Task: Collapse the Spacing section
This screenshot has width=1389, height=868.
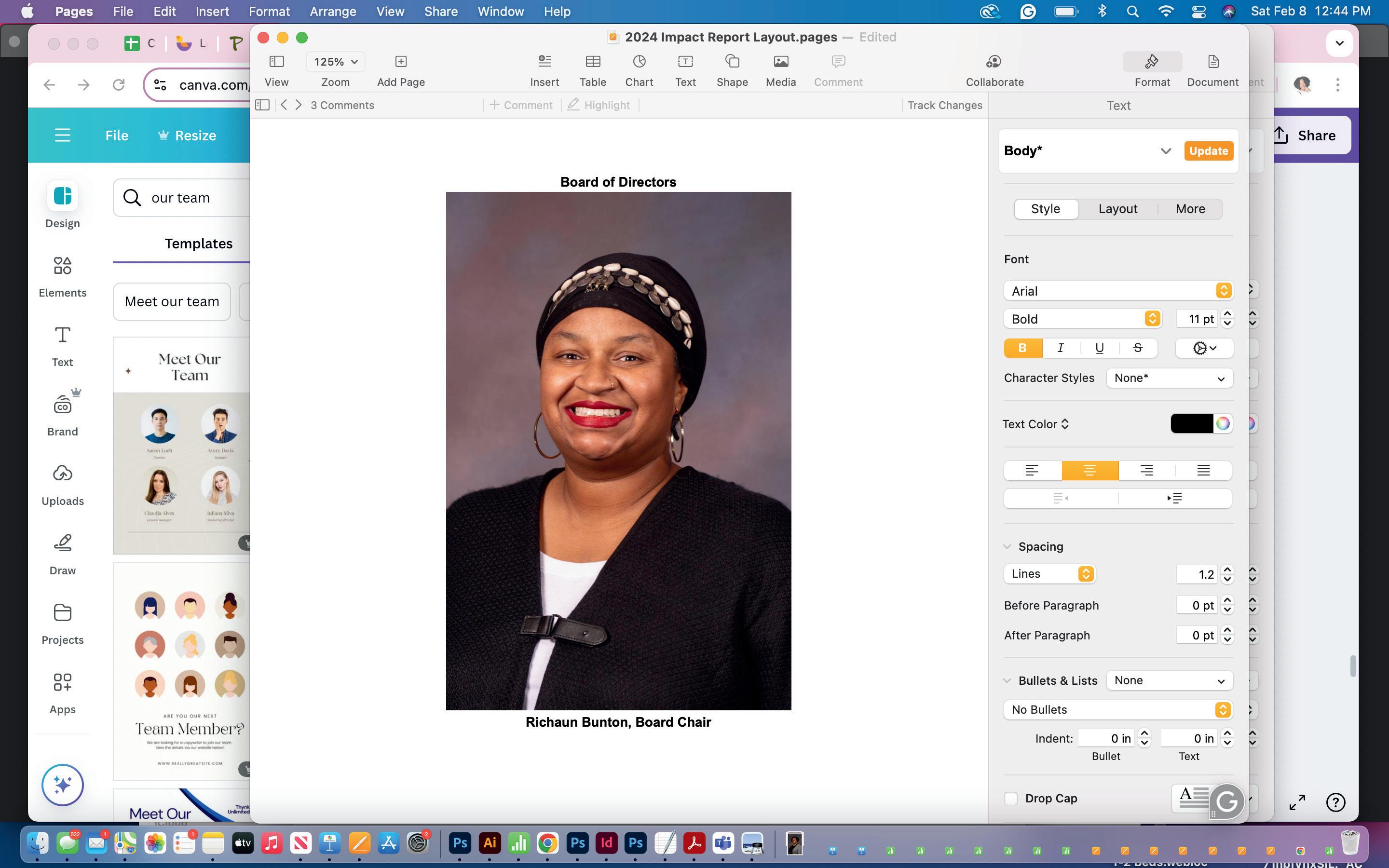Action: click(1008, 546)
